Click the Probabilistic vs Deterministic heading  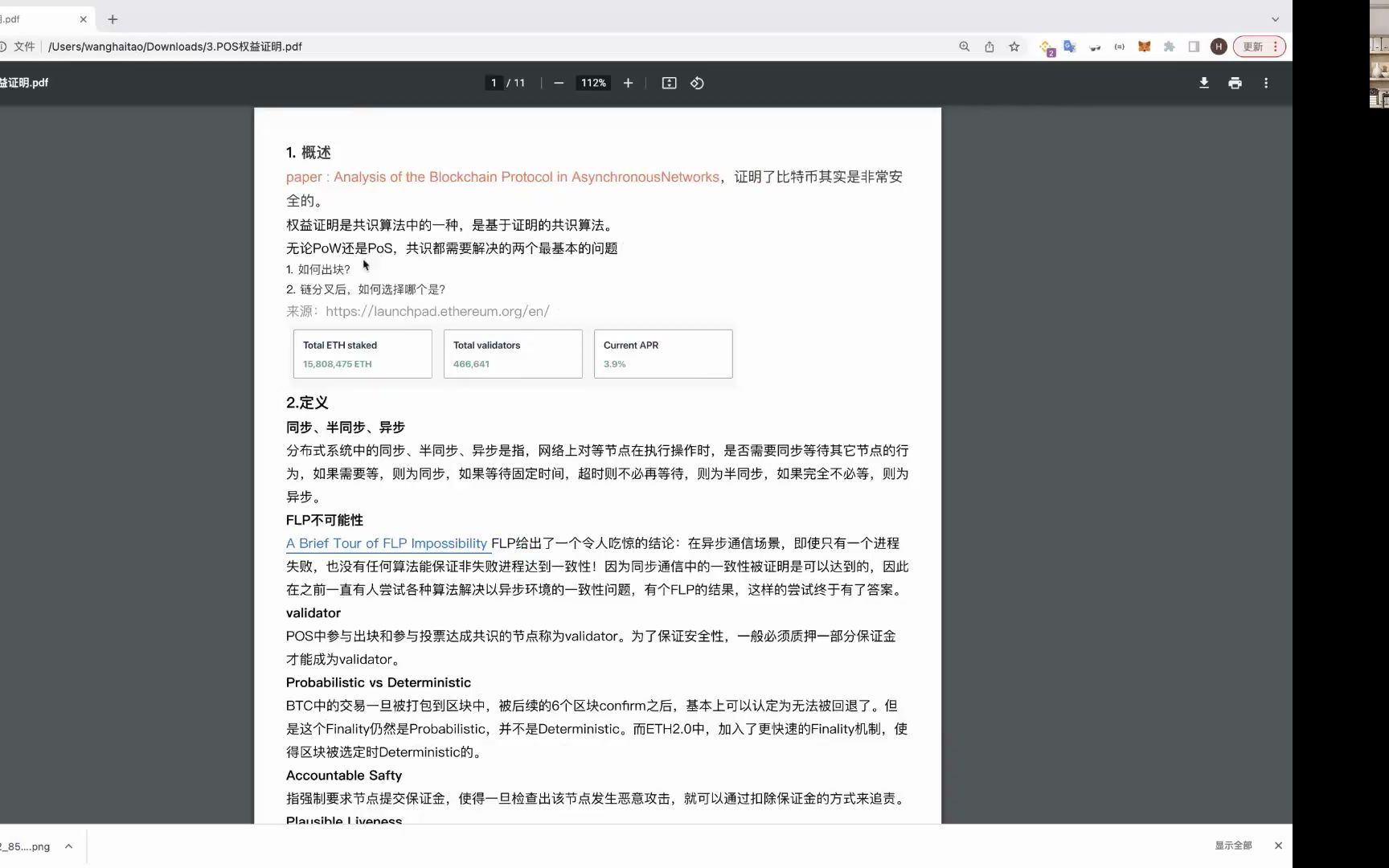(379, 682)
